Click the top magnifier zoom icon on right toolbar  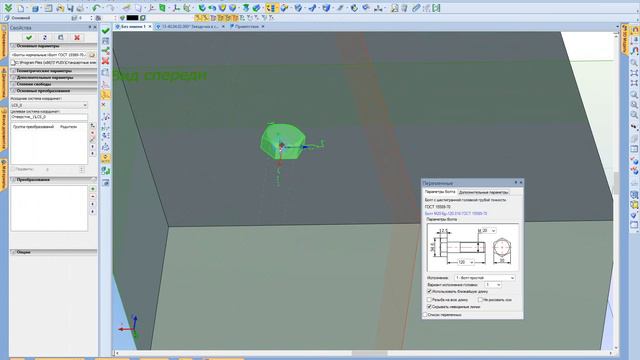click(x=634, y=62)
